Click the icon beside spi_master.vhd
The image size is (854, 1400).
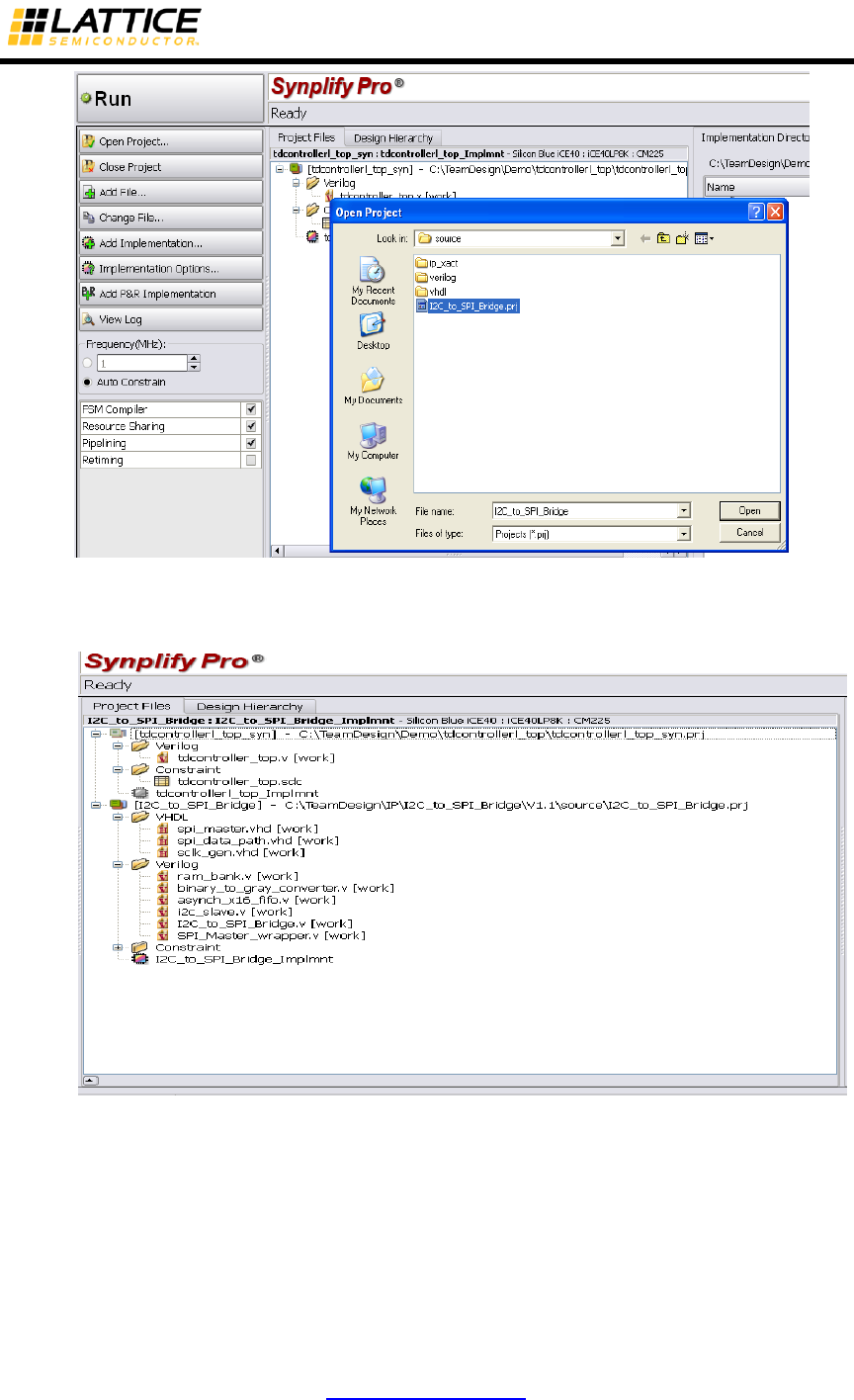point(163,829)
